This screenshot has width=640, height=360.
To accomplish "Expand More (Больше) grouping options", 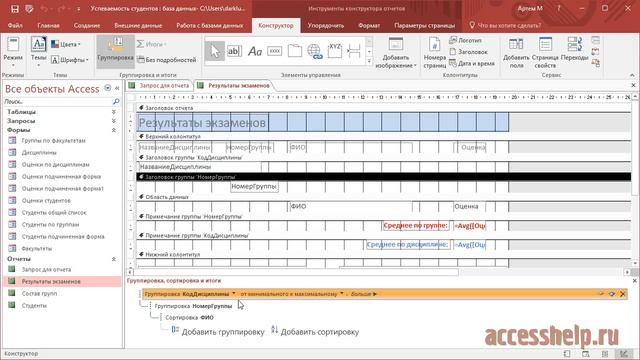I will coord(363,293).
